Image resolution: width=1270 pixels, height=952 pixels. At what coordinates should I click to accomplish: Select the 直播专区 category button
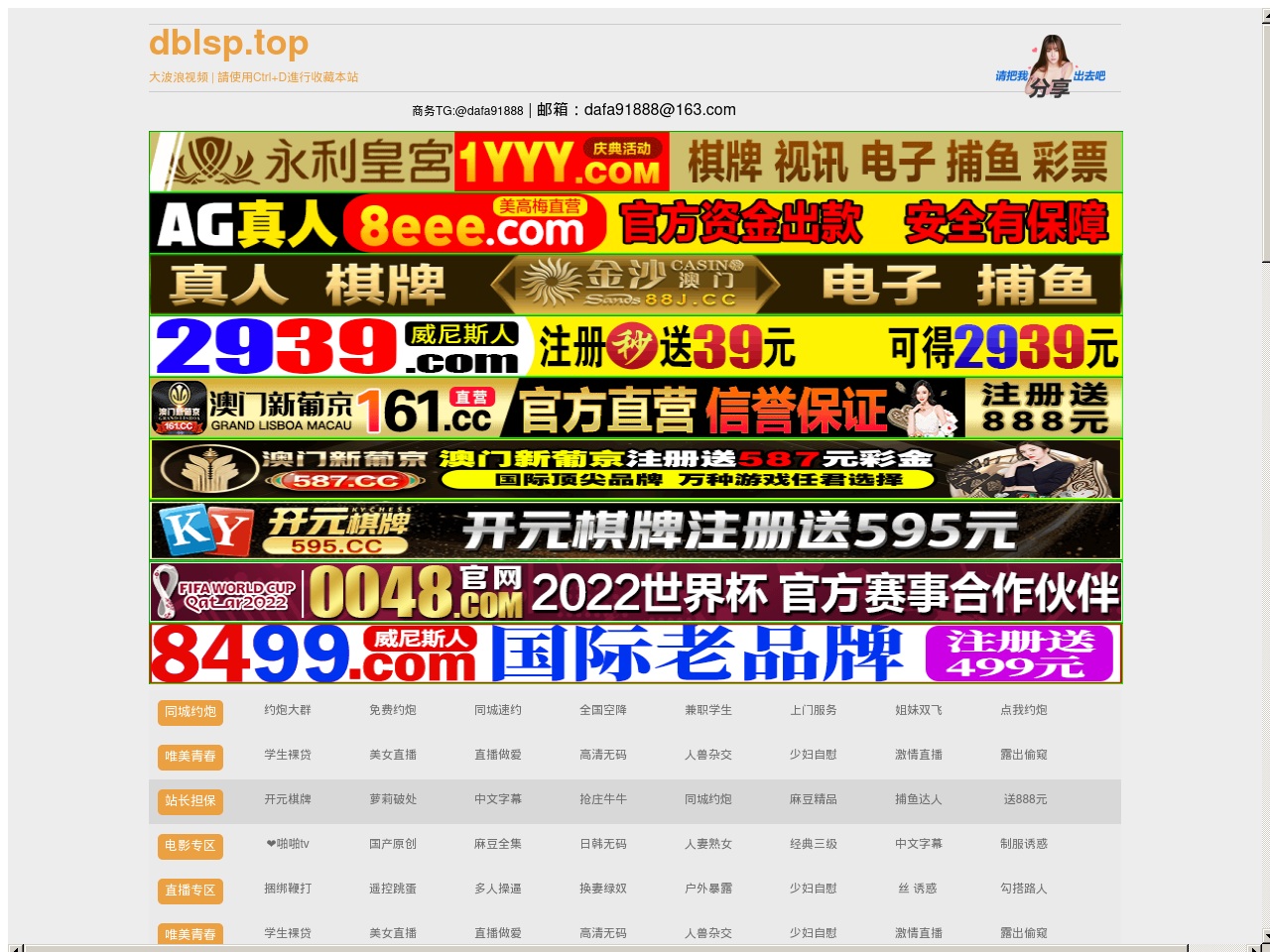coord(190,891)
